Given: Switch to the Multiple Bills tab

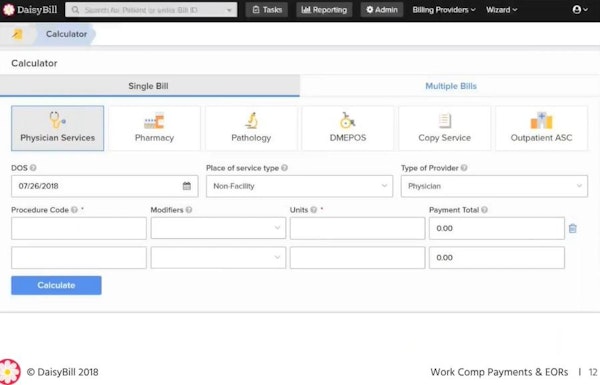Looking at the screenshot, I should tap(450, 86).
